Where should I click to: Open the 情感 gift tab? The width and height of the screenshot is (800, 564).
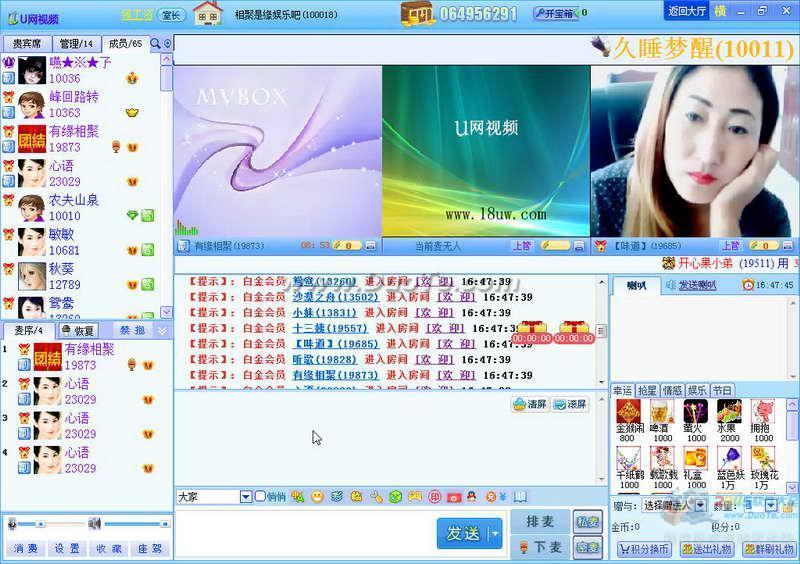672,390
